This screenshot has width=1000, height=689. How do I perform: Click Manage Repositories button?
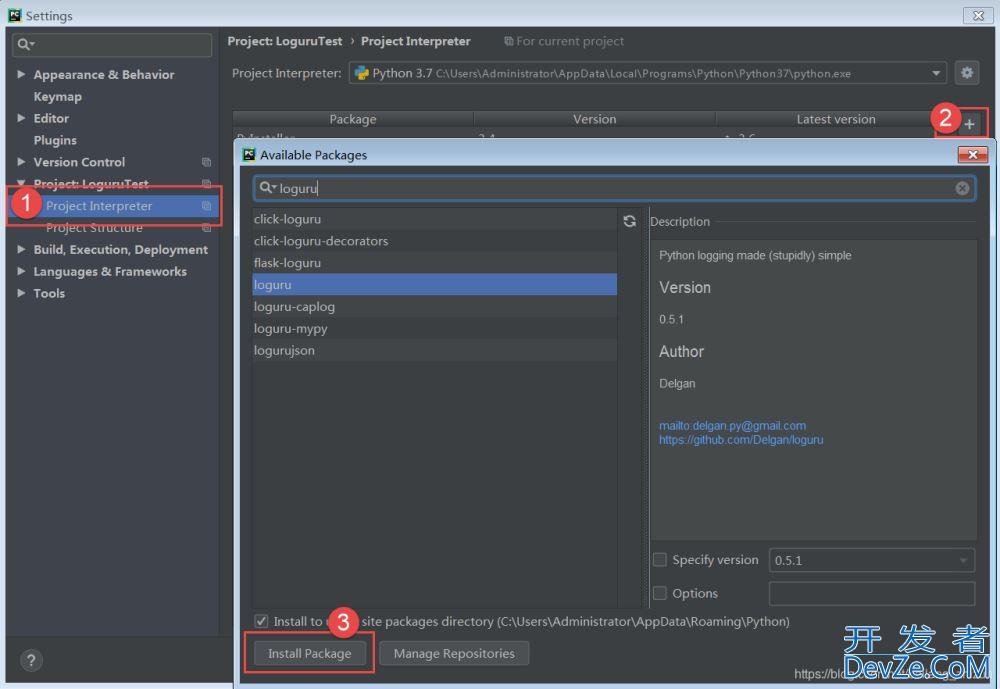click(x=454, y=653)
